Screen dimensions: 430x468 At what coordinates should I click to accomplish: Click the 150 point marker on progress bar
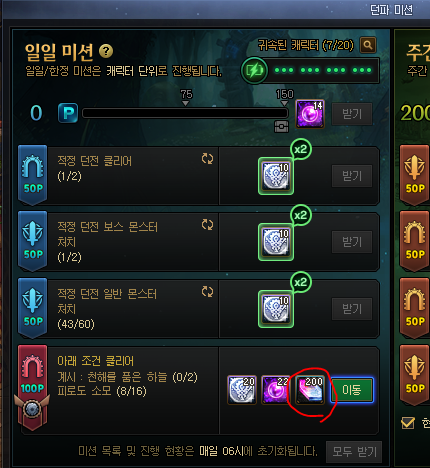tap(285, 97)
